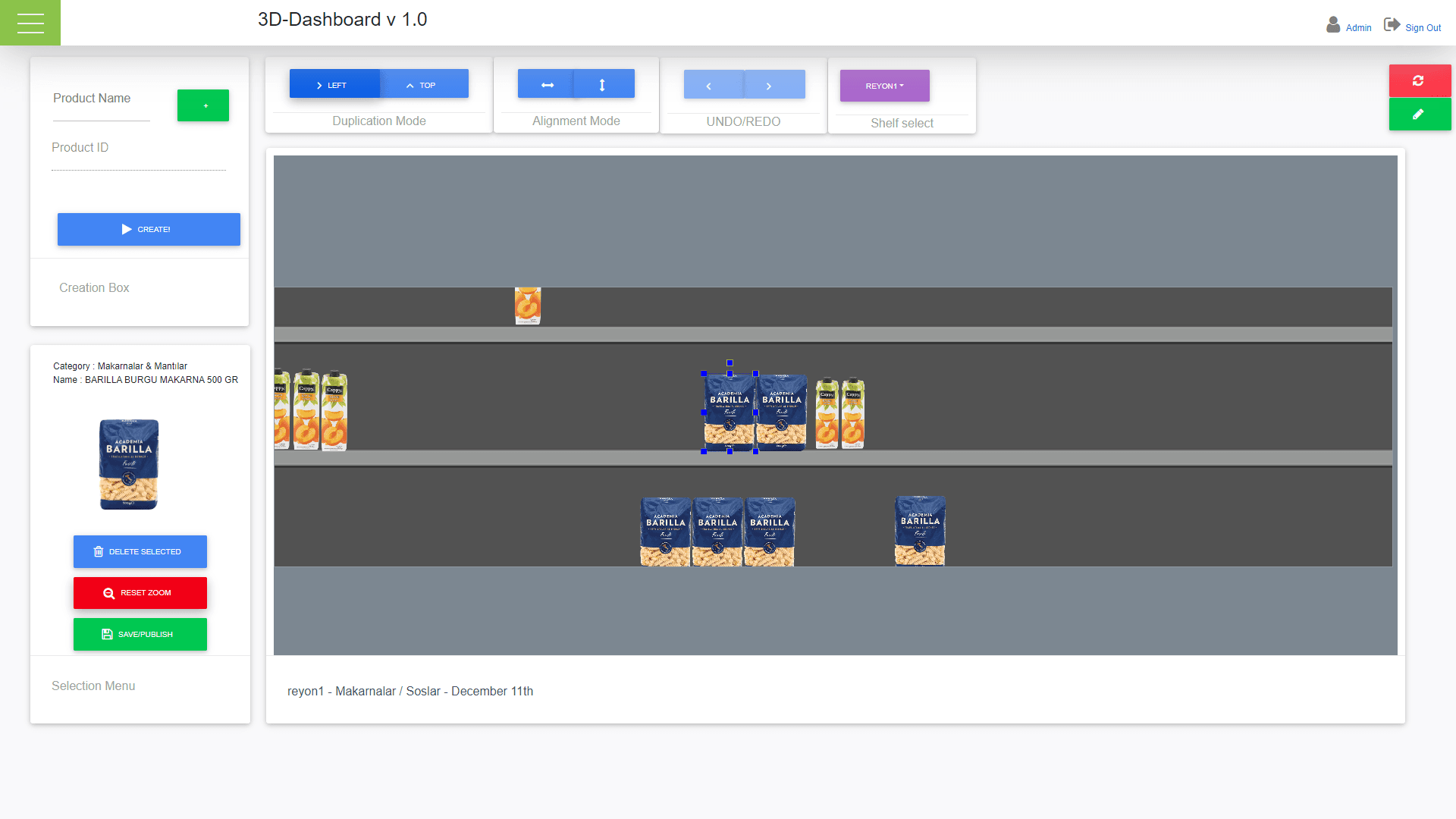Viewport: 1456px width, 819px height.
Task: Click the 3D-Dashboard v 1.0 title
Action: [343, 20]
